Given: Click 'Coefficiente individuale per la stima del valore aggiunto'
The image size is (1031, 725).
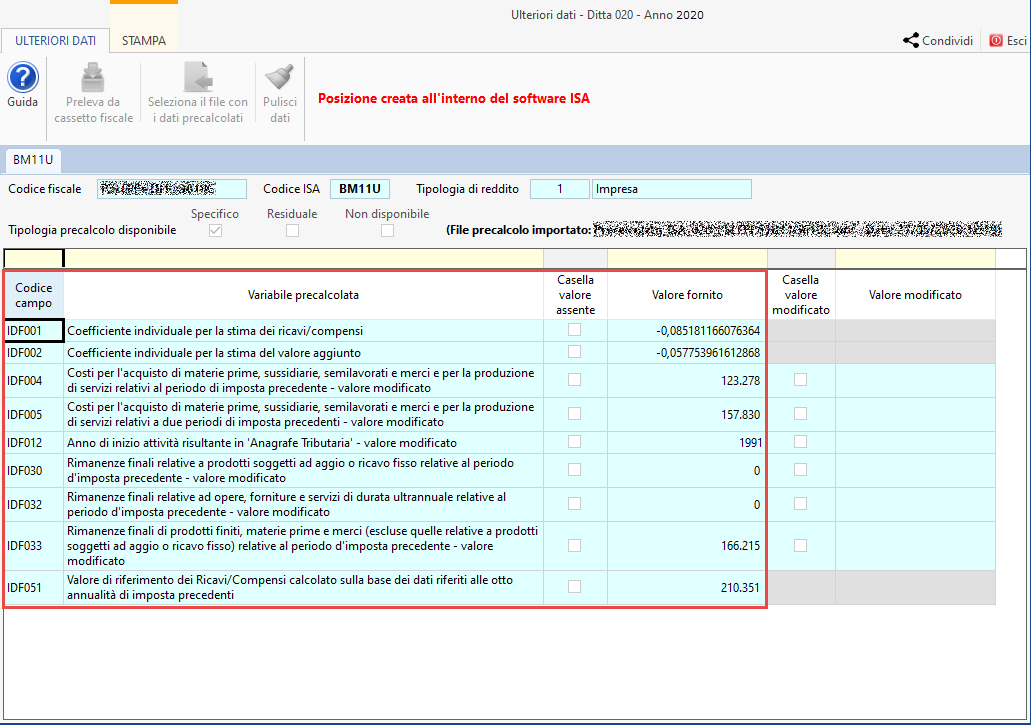Looking at the screenshot, I should (214, 353).
